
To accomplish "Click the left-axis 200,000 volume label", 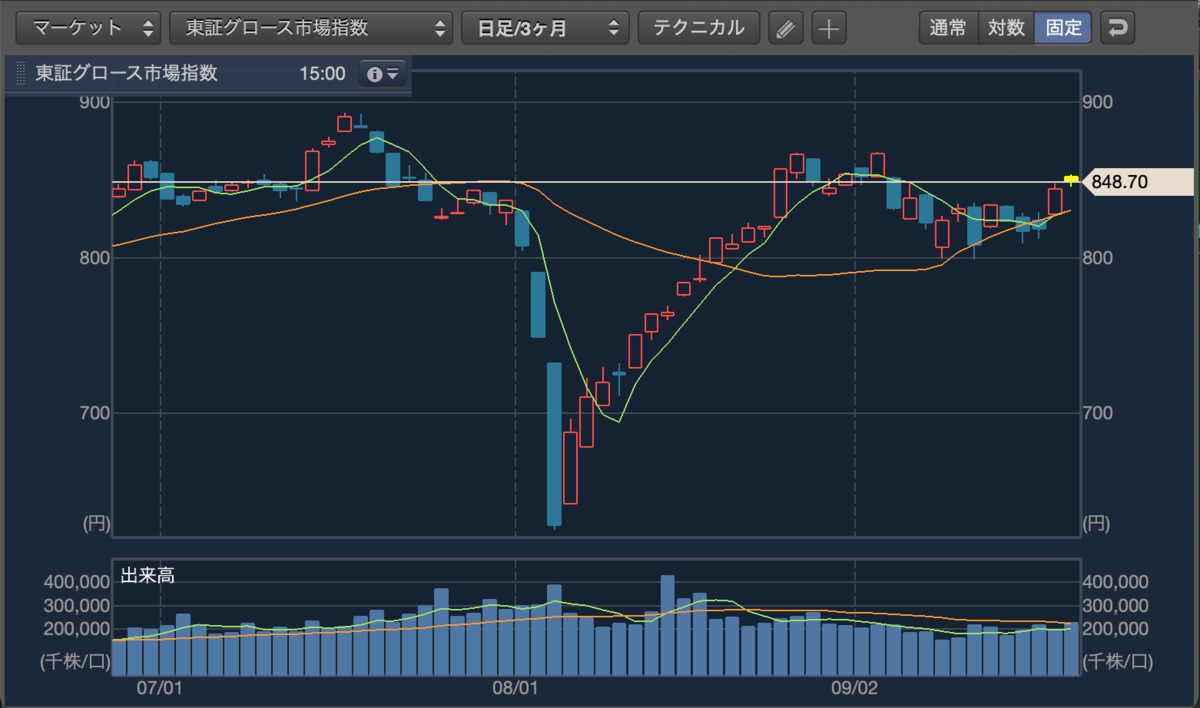I will pyautogui.click(x=75, y=628).
